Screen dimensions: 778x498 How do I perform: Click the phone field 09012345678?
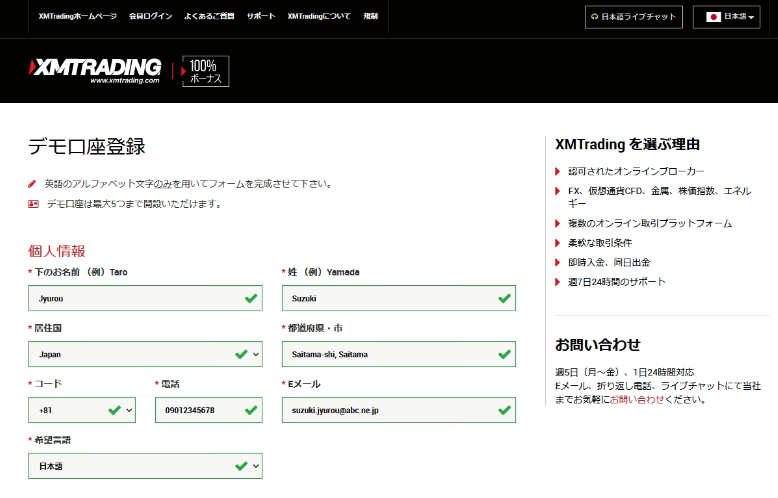209,410
